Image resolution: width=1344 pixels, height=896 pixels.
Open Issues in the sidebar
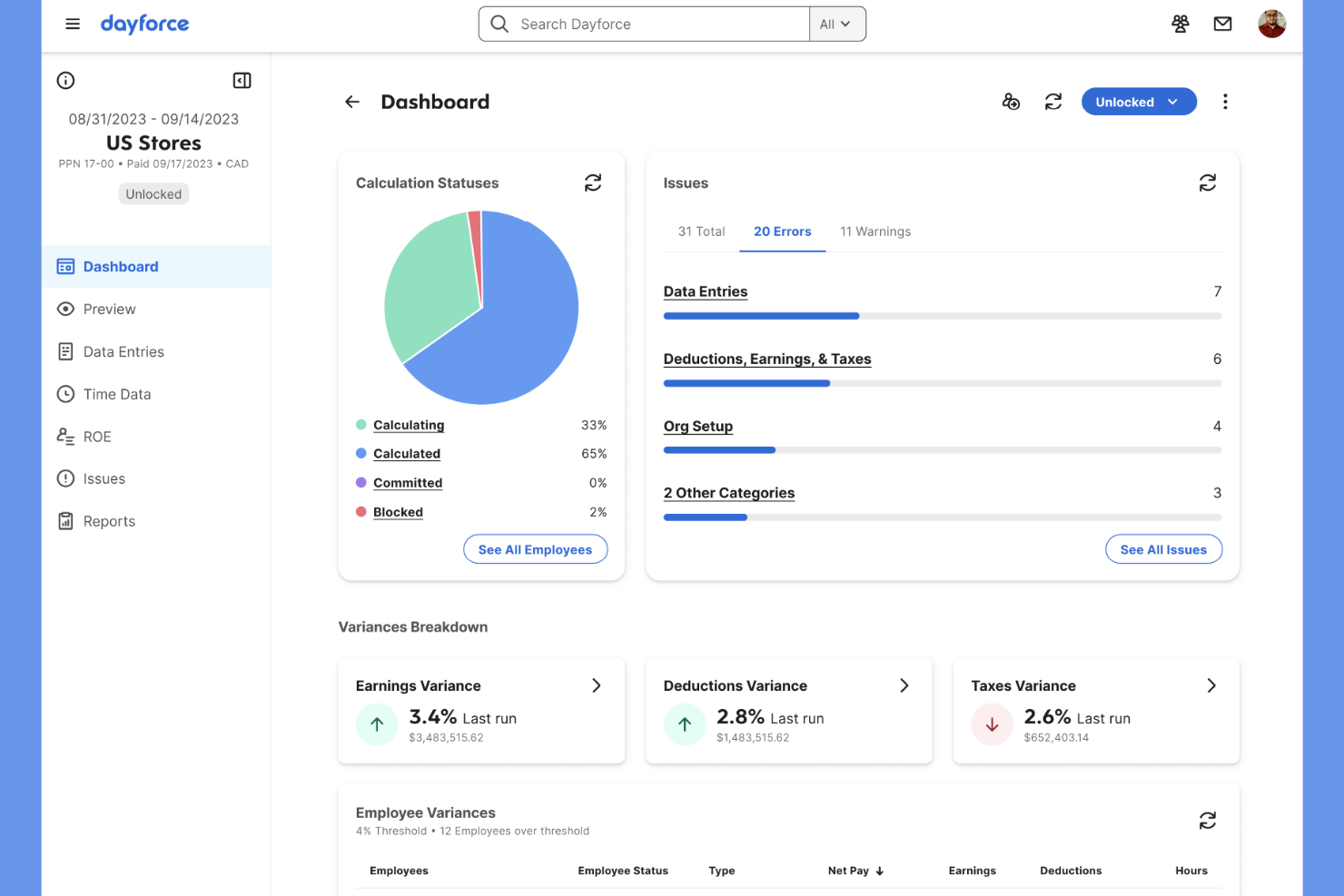click(x=156, y=478)
